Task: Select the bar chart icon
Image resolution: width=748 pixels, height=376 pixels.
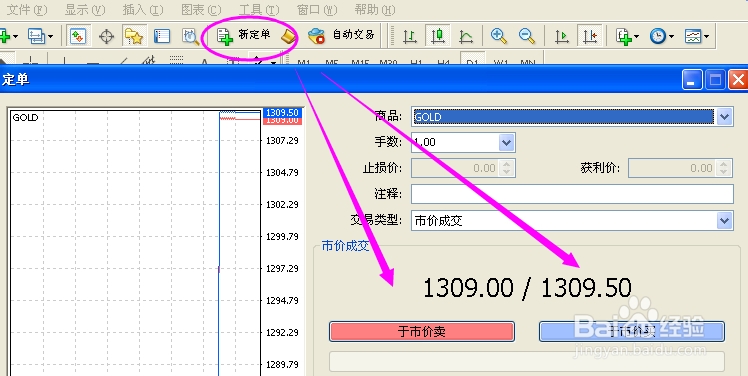Action: click(410, 36)
